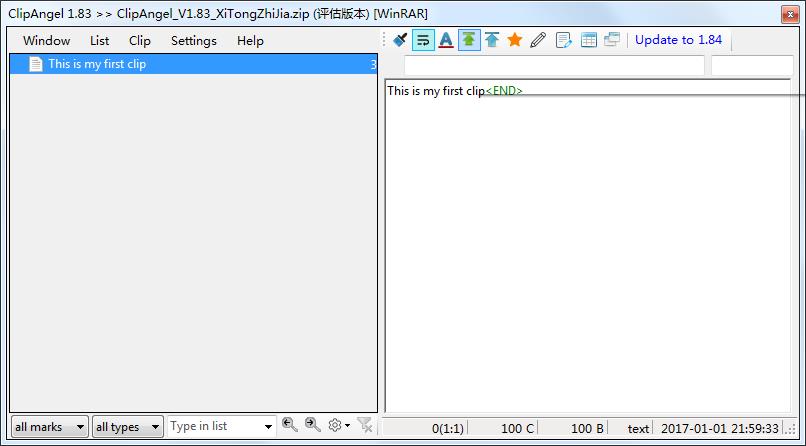Click the Update to 1.84 link
The image size is (806, 446).
click(679, 40)
